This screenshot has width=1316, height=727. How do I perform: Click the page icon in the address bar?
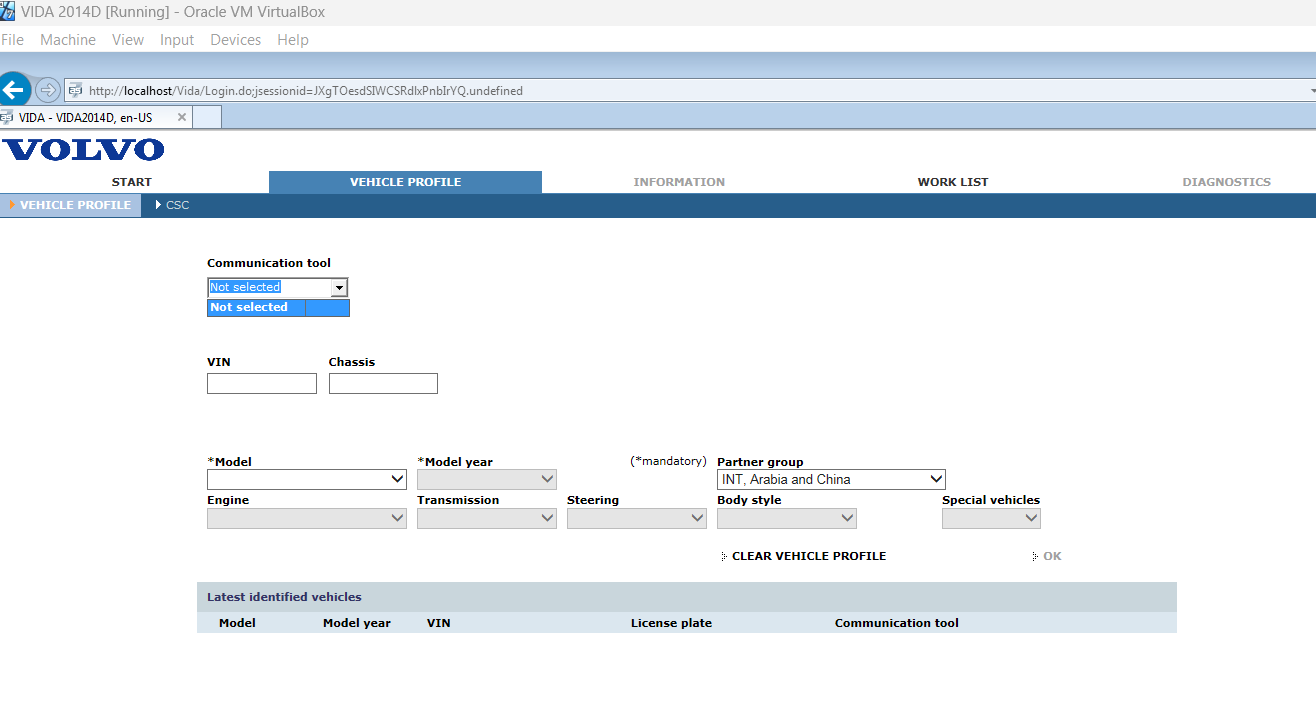75,90
